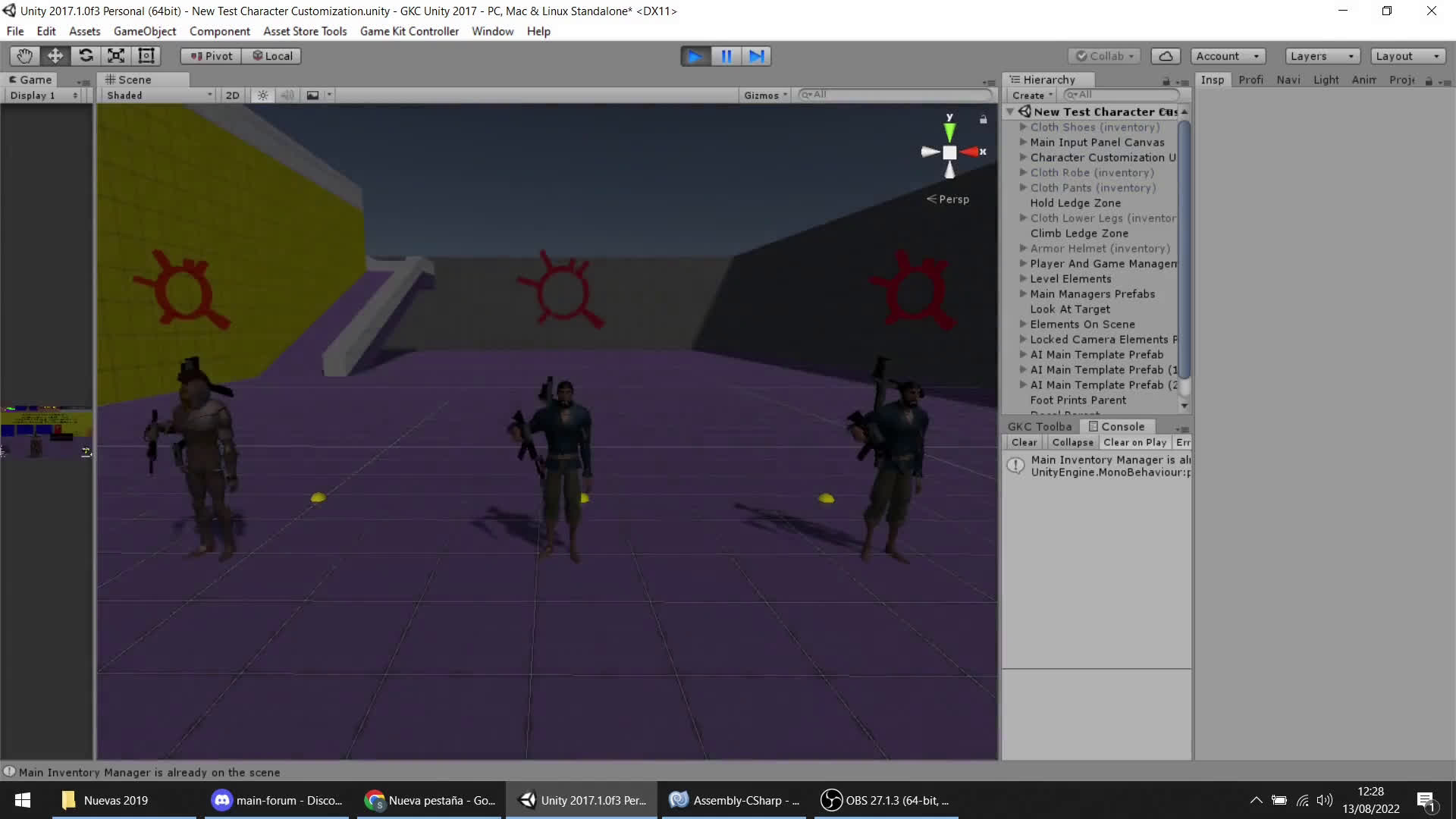This screenshot has width=1456, height=819.
Task: Open Discord main-forum from taskbar
Action: click(x=277, y=801)
